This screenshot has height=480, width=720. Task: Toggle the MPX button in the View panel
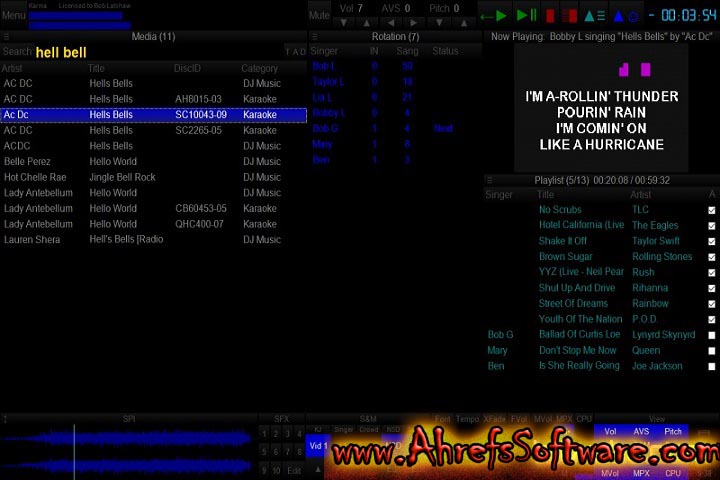point(641,473)
